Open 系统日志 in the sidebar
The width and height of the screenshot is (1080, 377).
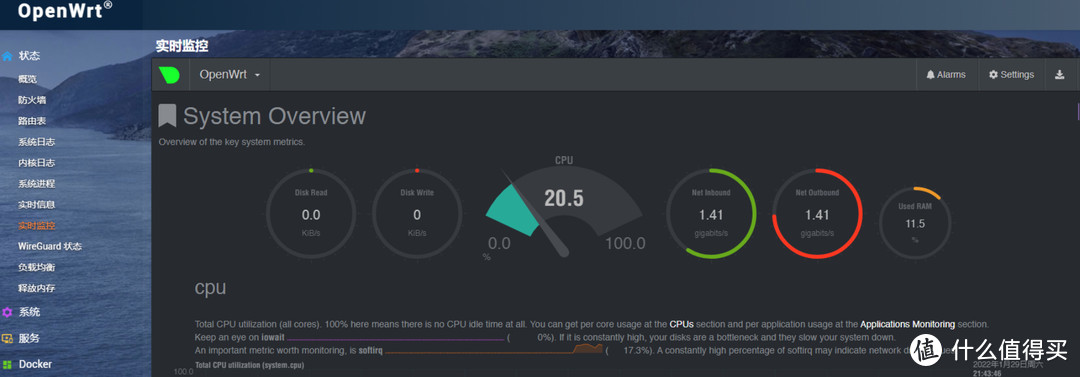click(37, 142)
